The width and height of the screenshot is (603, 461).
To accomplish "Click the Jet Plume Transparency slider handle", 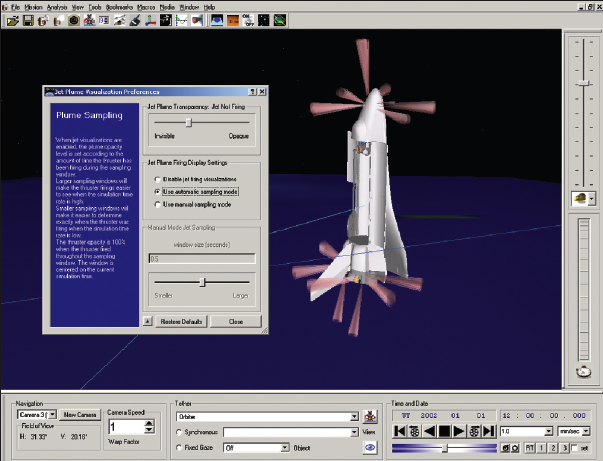I will [188, 123].
